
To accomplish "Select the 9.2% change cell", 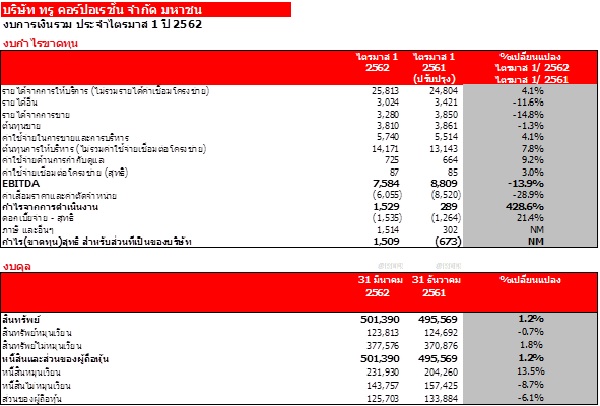I will [532, 160].
